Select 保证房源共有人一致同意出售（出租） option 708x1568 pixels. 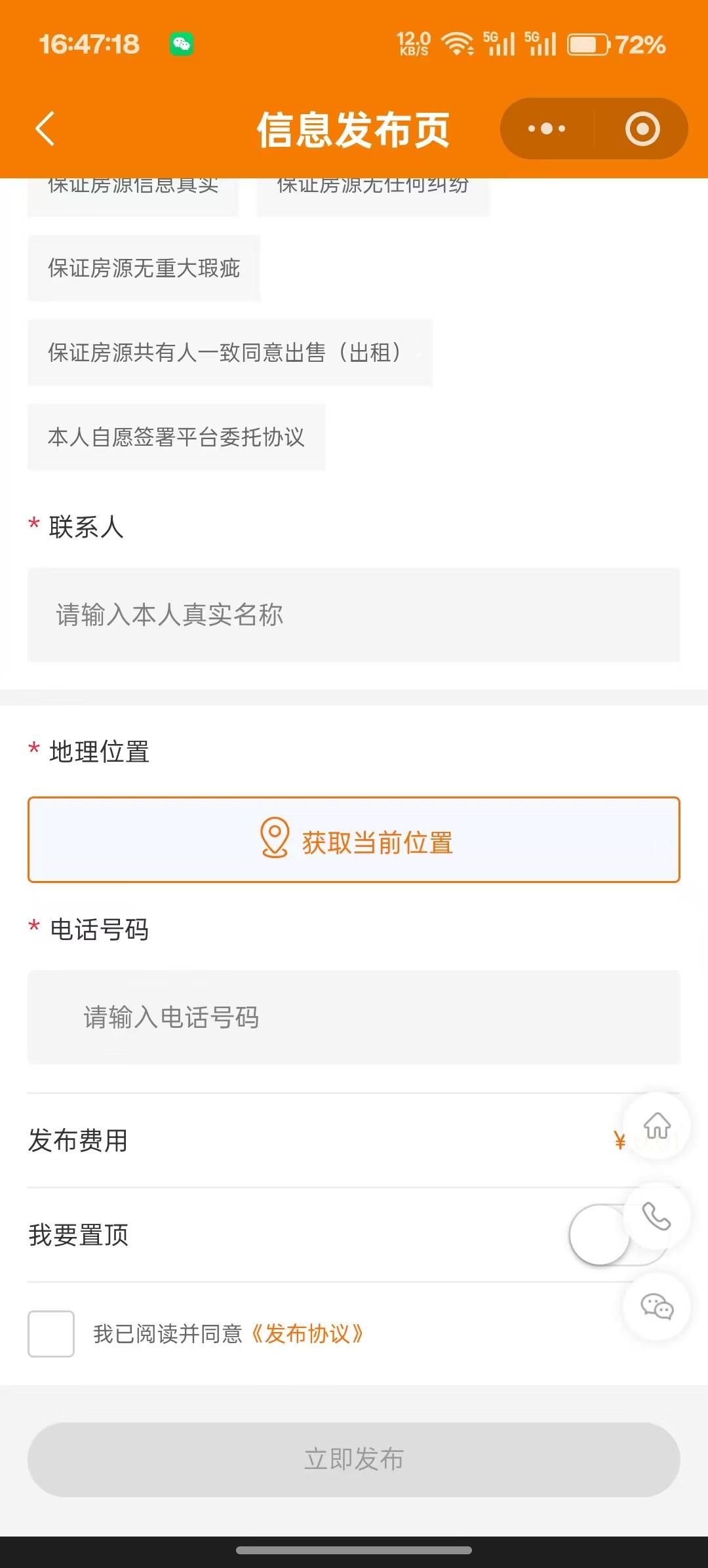229,353
